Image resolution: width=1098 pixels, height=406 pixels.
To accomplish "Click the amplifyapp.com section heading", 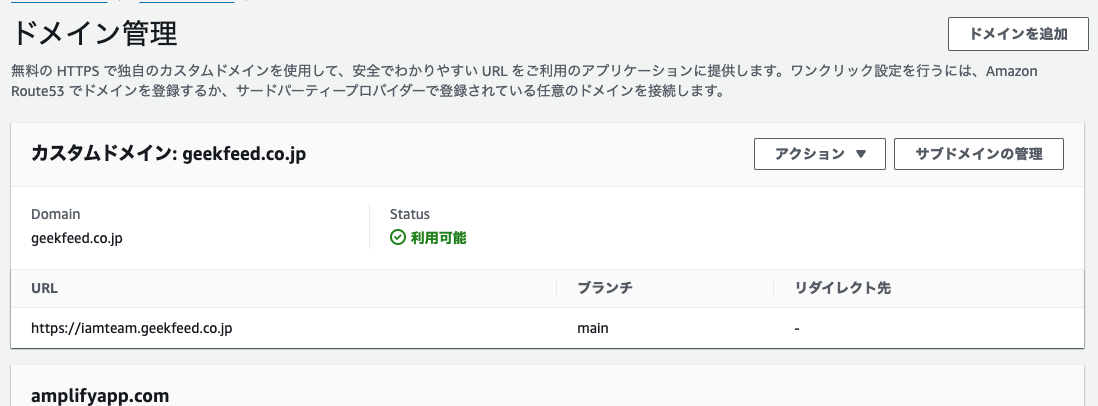I will [x=100, y=396].
